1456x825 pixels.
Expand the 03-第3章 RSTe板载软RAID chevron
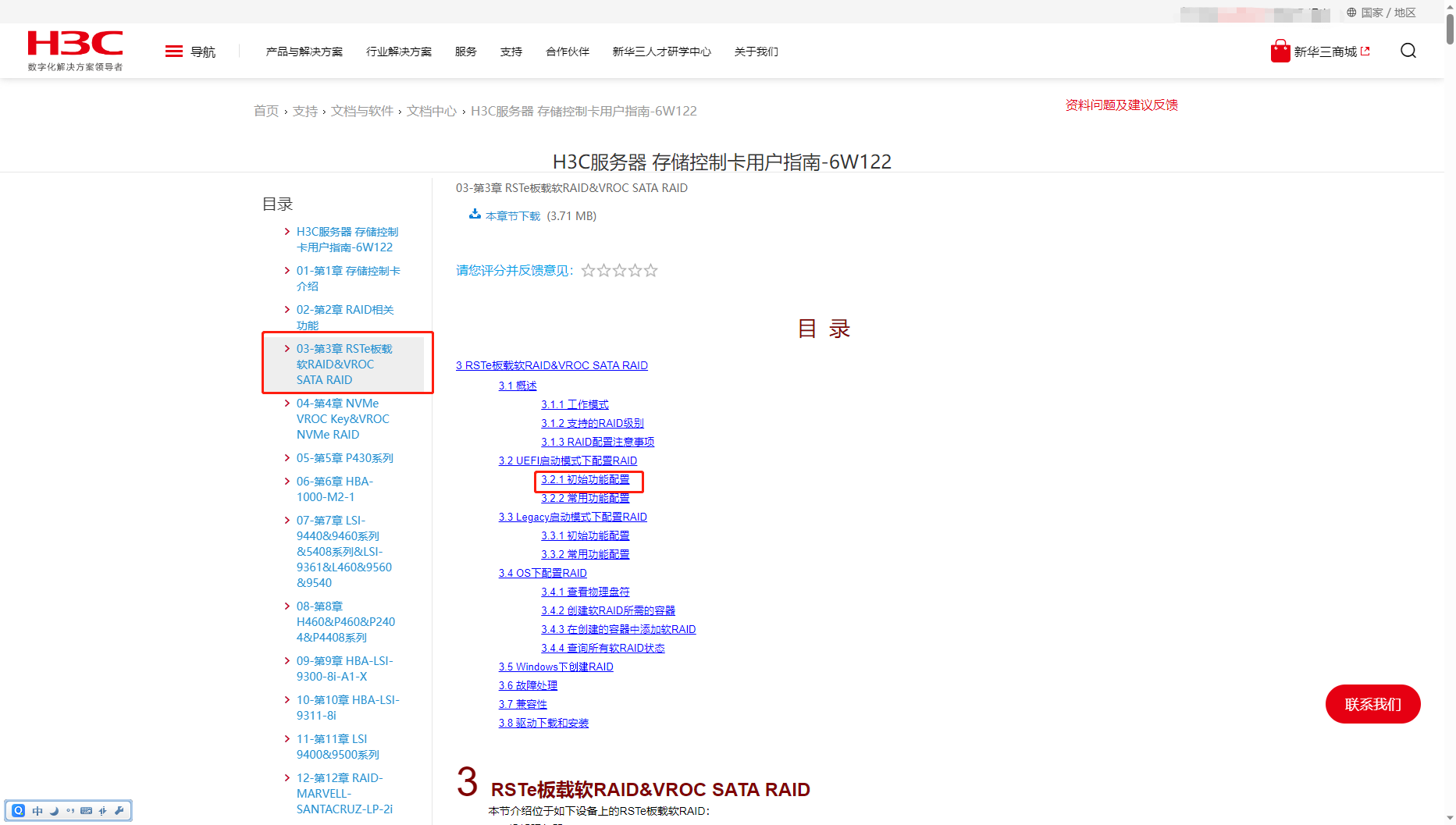pyautogui.click(x=287, y=348)
